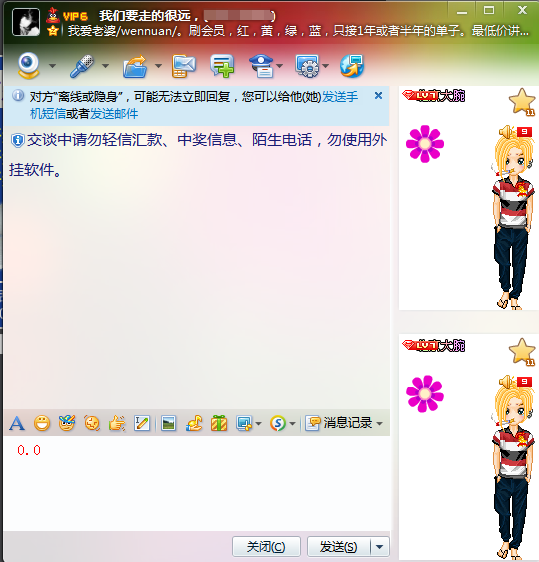539x562 pixels.
Task: Dismiss the offline notice with the X
Action: tap(378, 96)
